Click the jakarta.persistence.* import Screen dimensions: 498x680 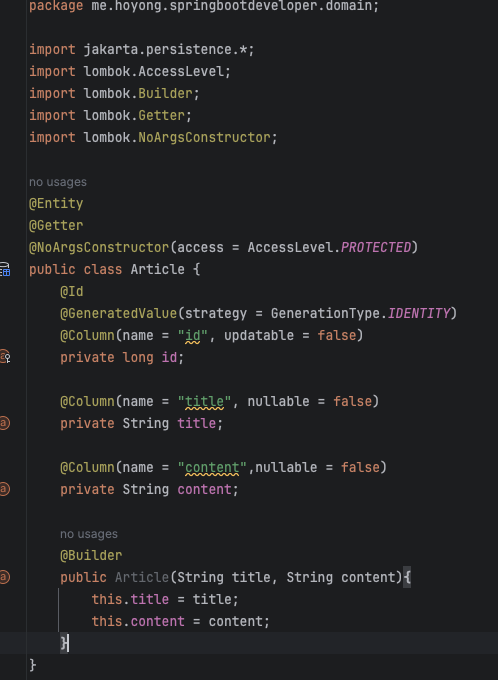[165, 49]
